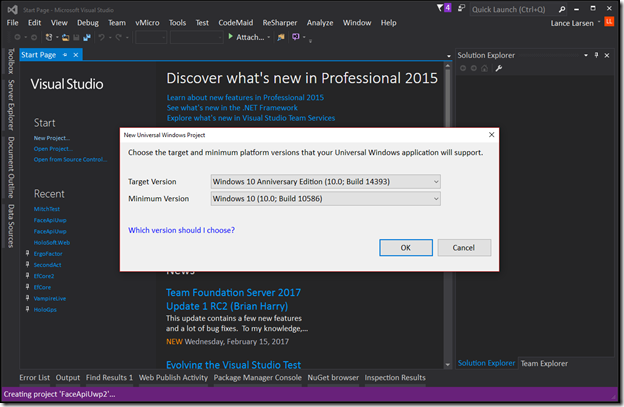
Task: Open the Team Foundation Server 2017 news link
Action: [x=233, y=299]
